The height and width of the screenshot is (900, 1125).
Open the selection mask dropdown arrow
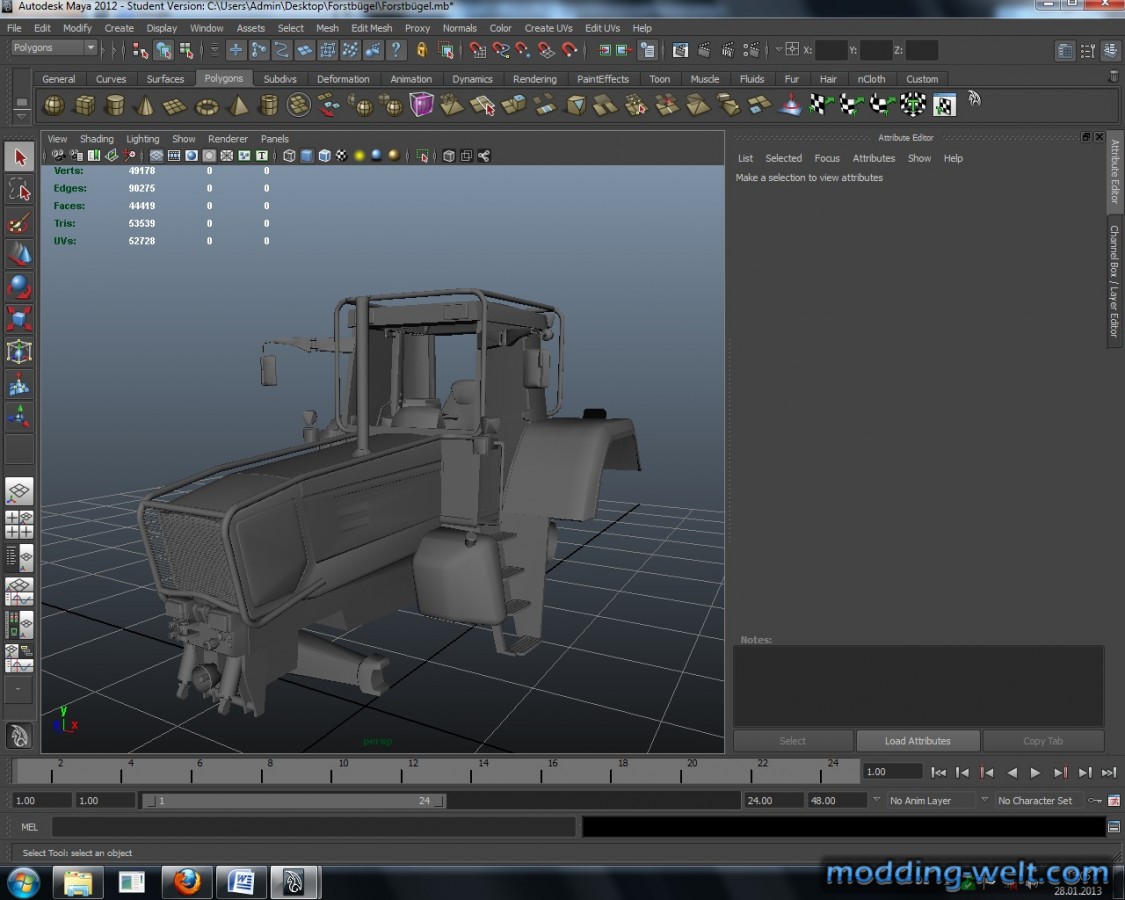(x=215, y=50)
